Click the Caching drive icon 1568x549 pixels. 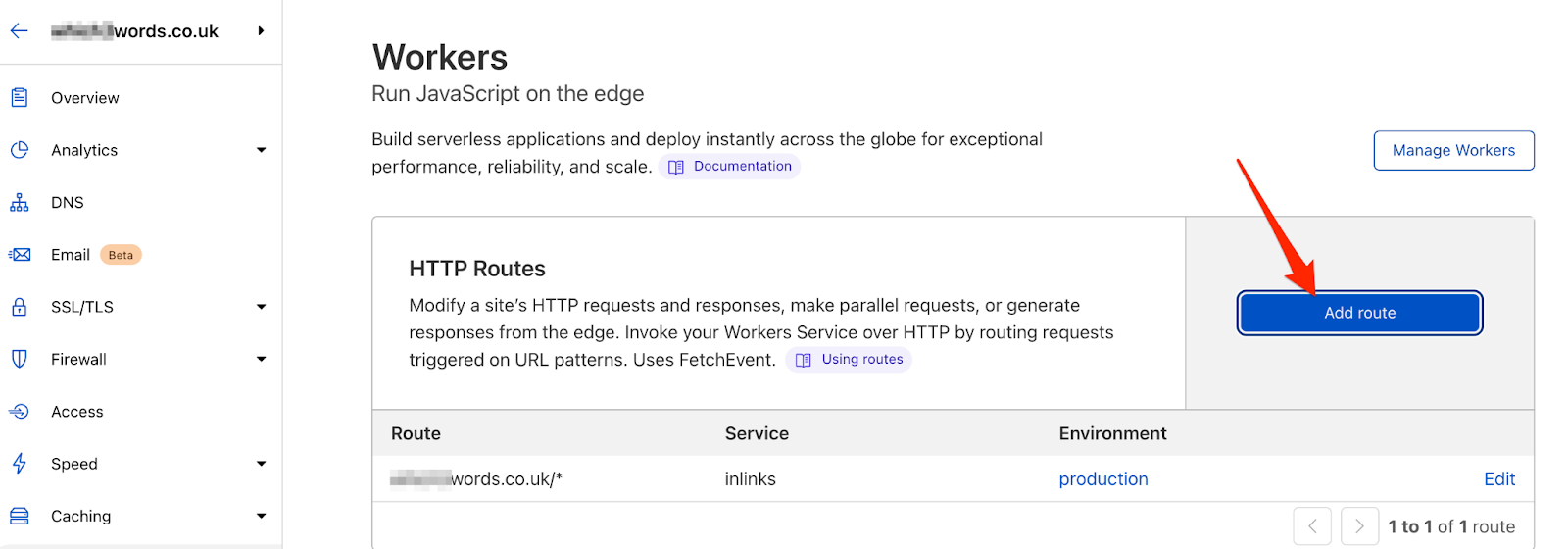[19, 516]
